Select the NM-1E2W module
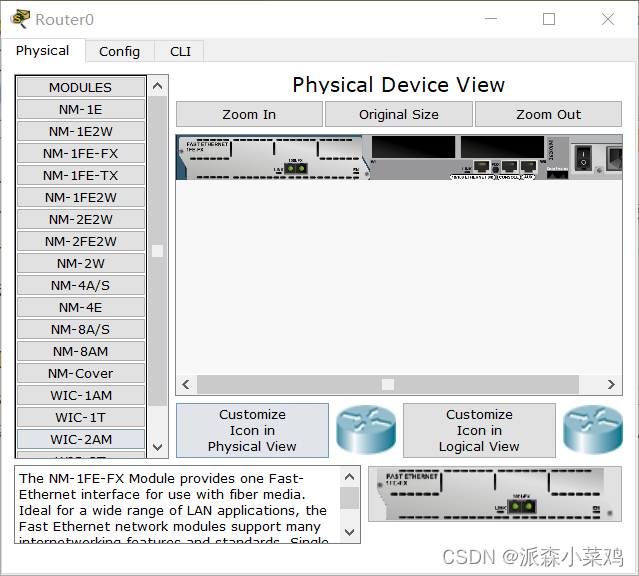Image resolution: width=639 pixels, height=576 pixels. pyautogui.click(x=81, y=131)
